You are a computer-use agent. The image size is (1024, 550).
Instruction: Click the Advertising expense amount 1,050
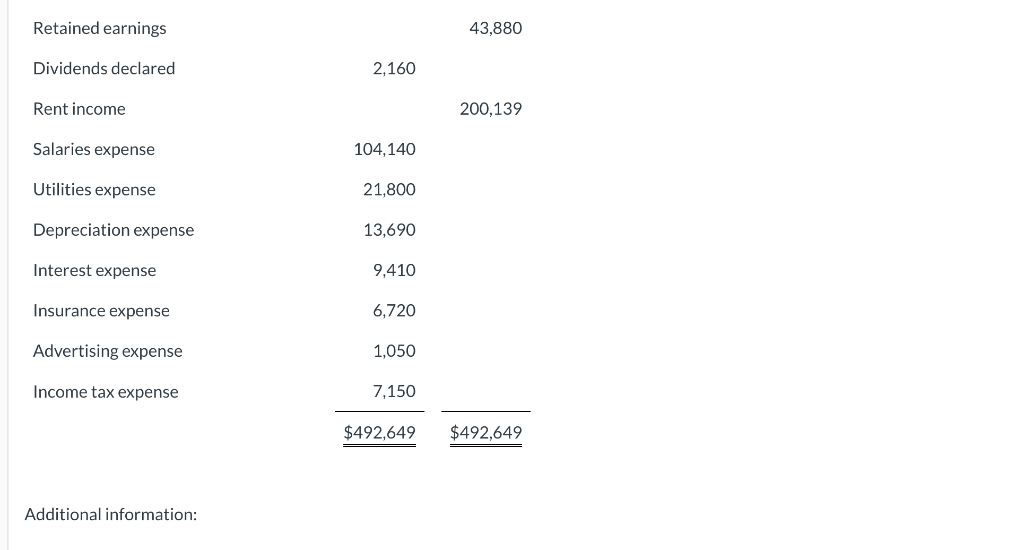[394, 351]
